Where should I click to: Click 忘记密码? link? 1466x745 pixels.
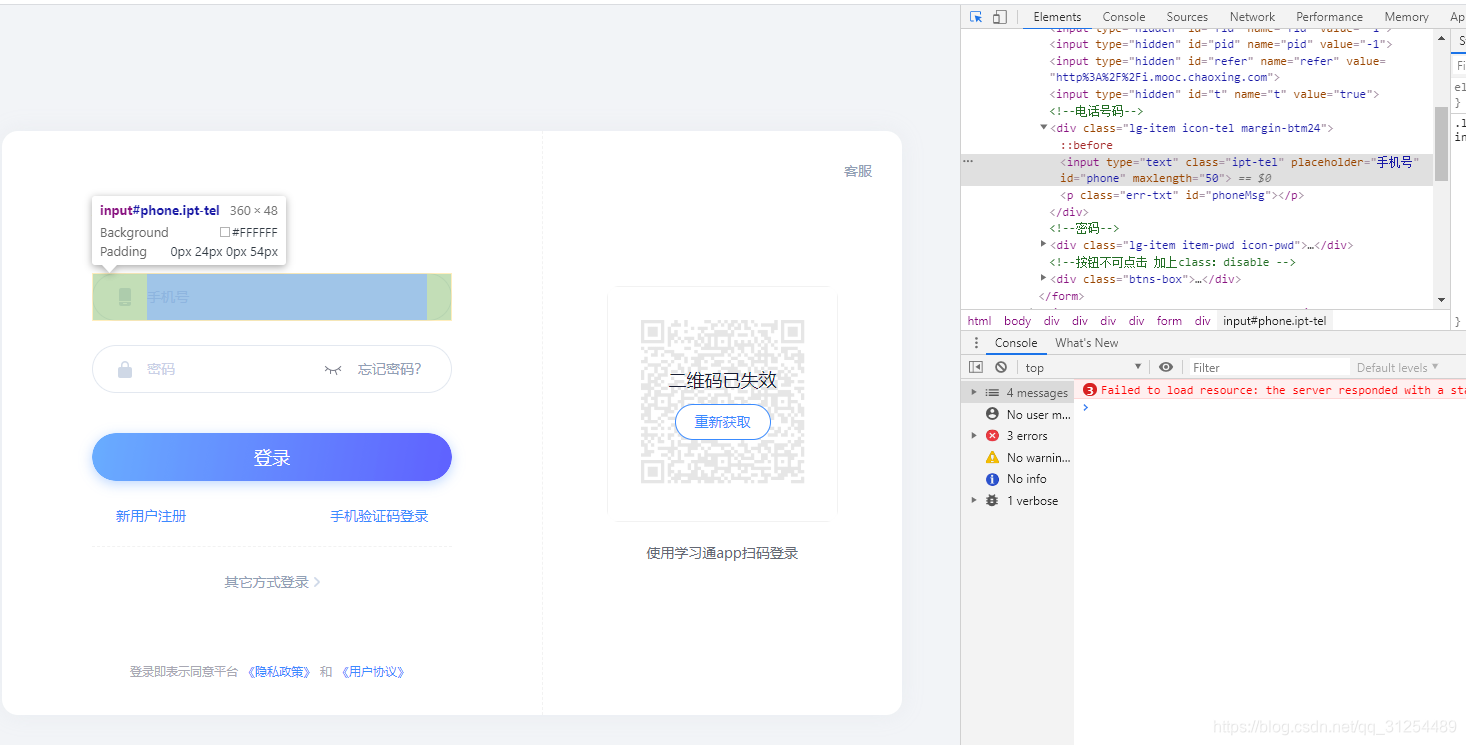click(390, 369)
